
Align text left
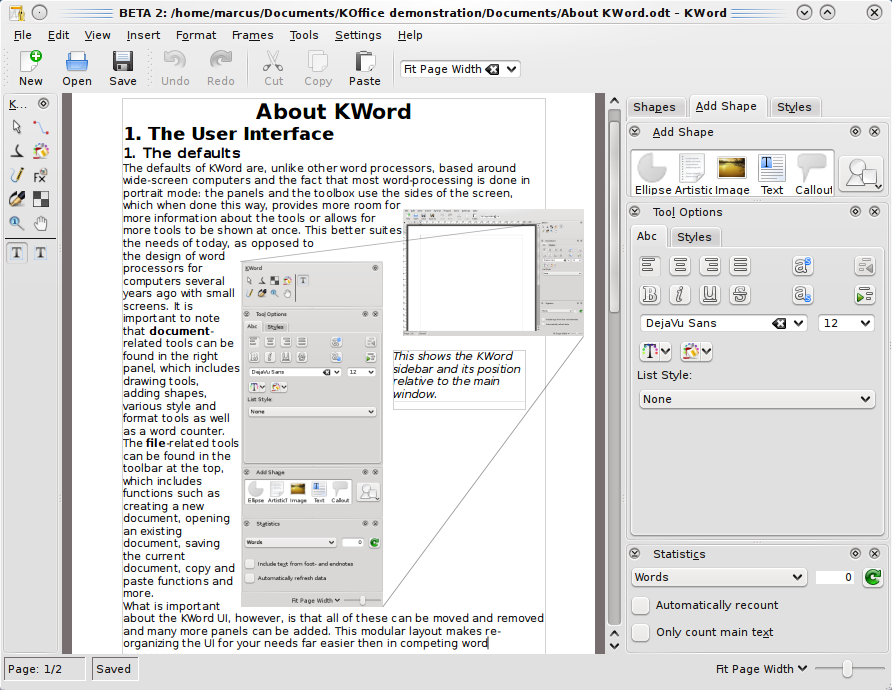pos(649,266)
